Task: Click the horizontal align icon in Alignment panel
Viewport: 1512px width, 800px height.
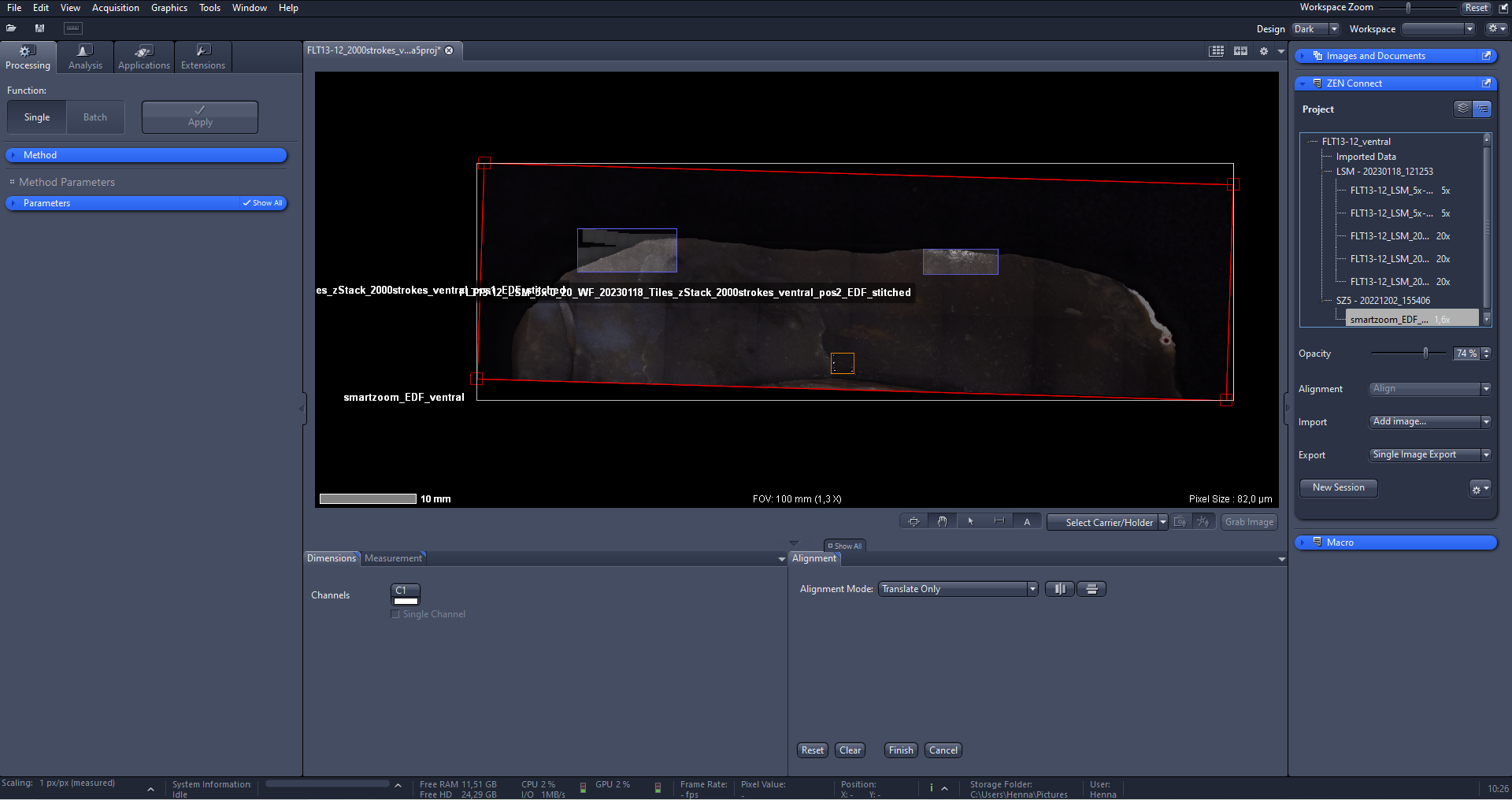Action: pyautogui.click(x=1091, y=589)
